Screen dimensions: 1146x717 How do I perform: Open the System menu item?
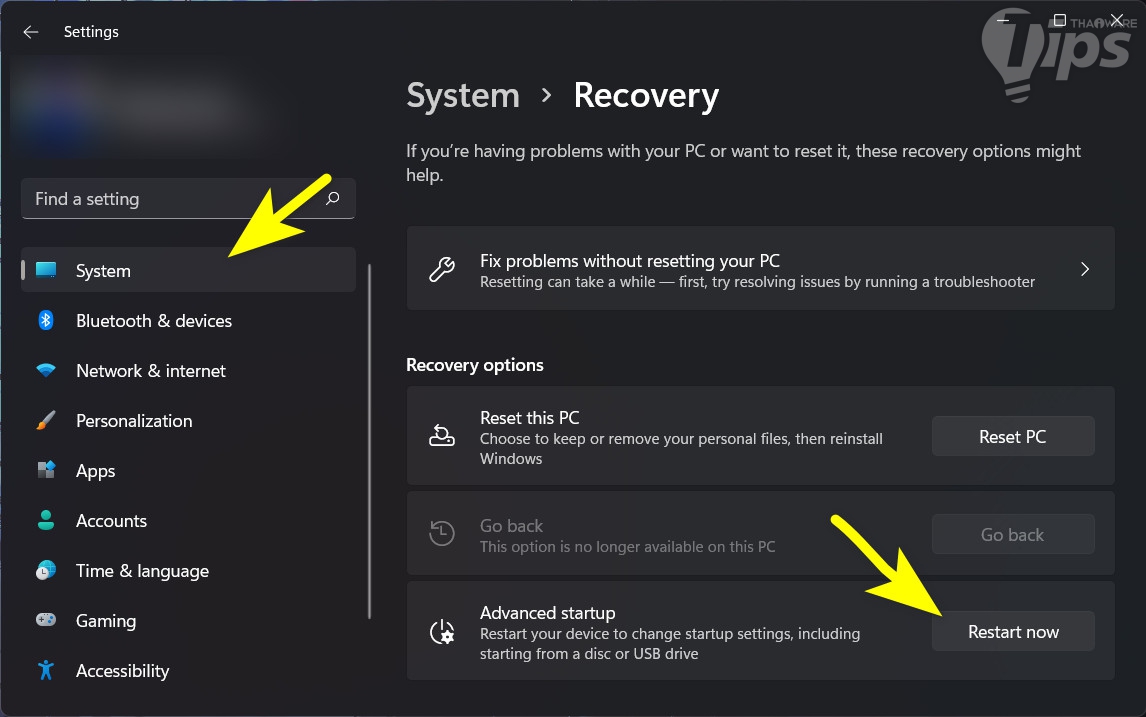[103, 271]
